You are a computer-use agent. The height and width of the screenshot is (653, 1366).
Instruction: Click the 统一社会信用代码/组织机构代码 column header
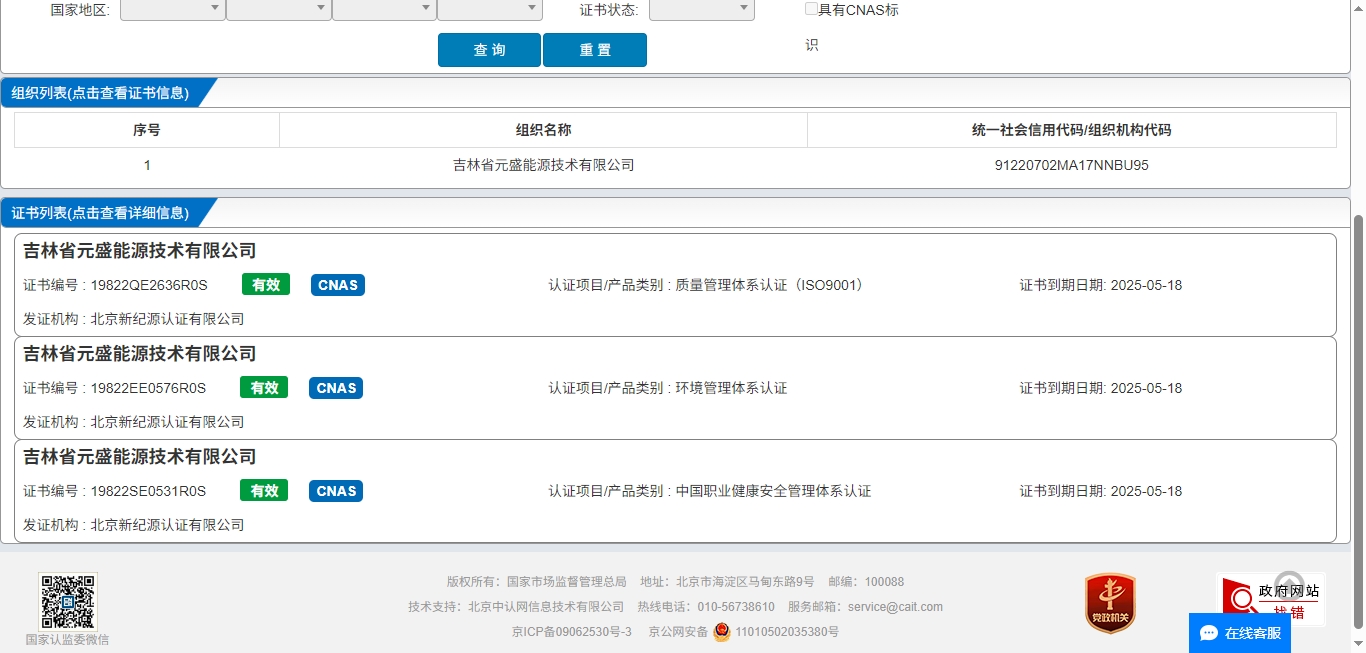[x=1071, y=130]
